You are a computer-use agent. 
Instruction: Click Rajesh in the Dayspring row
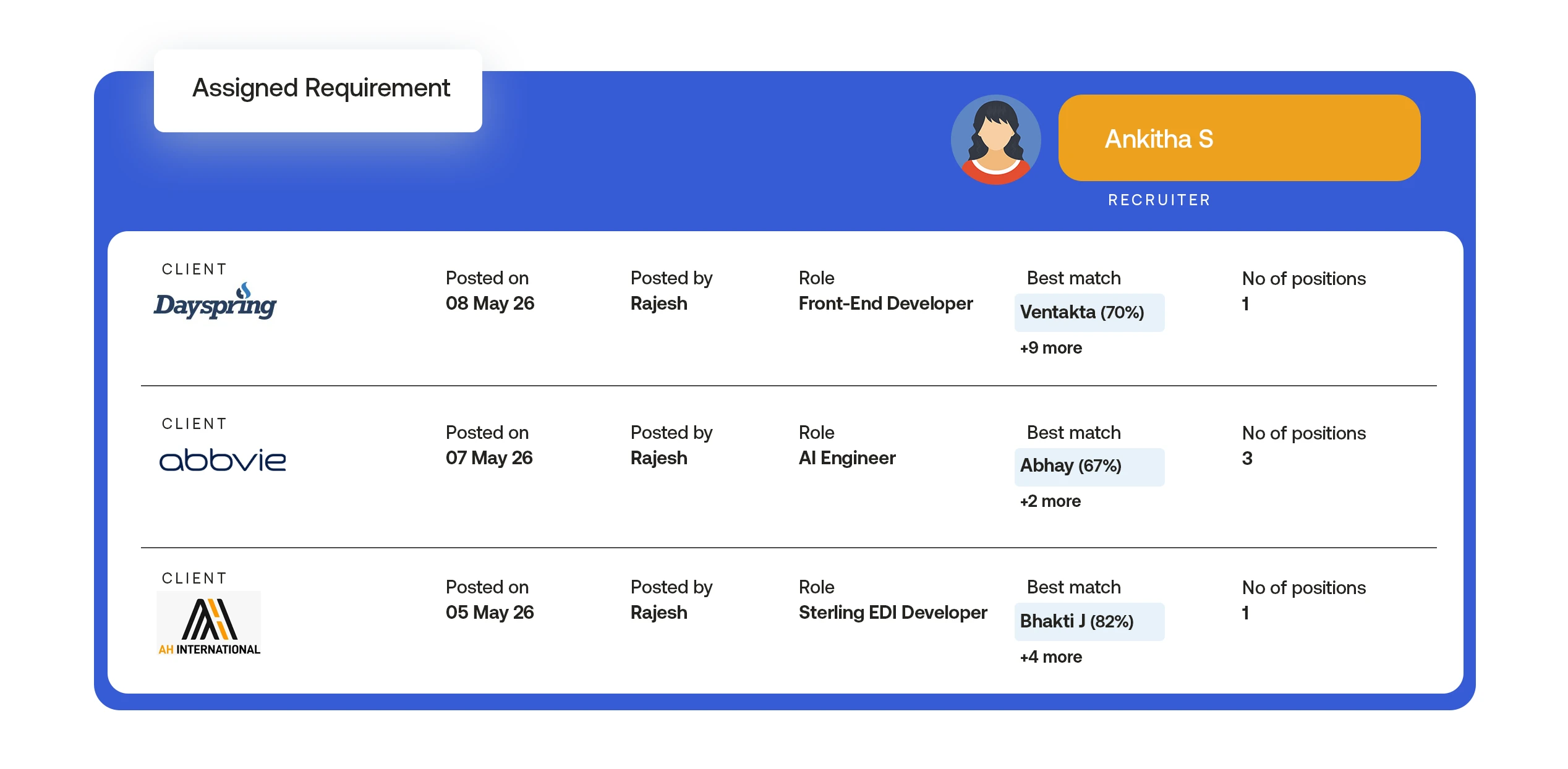coord(658,304)
